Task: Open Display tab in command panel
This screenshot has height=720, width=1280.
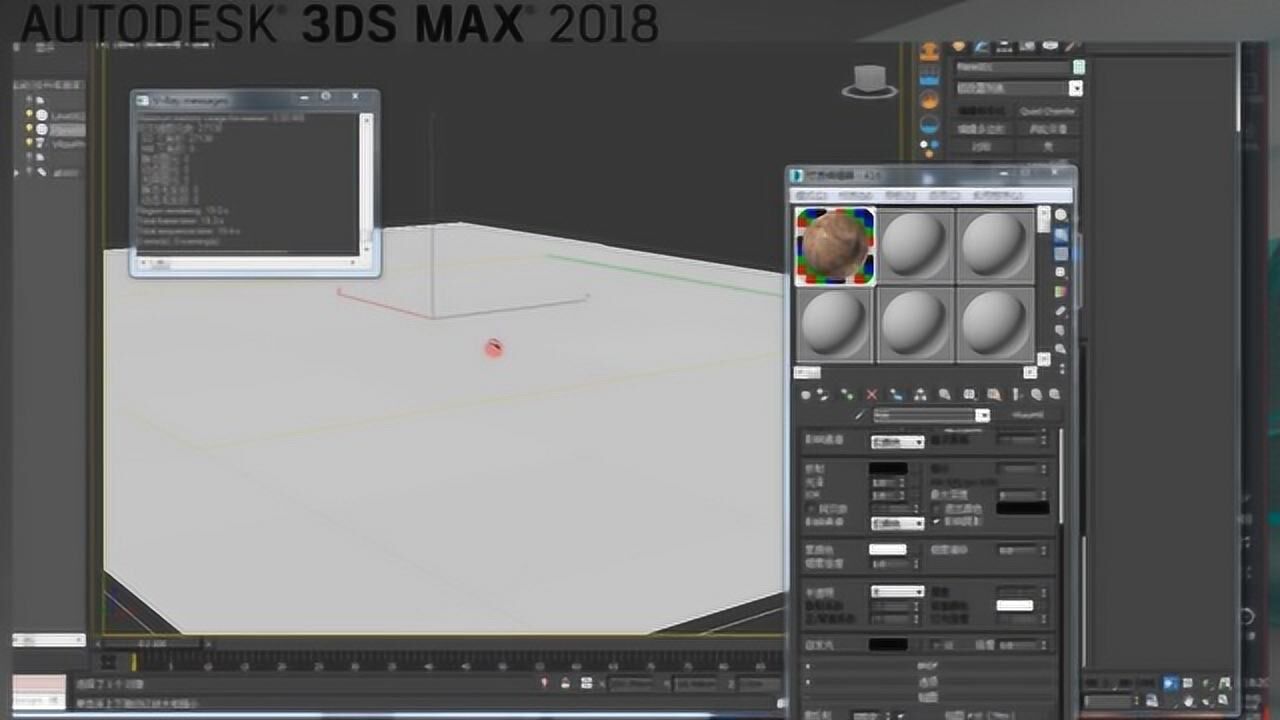Action: point(1050,45)
